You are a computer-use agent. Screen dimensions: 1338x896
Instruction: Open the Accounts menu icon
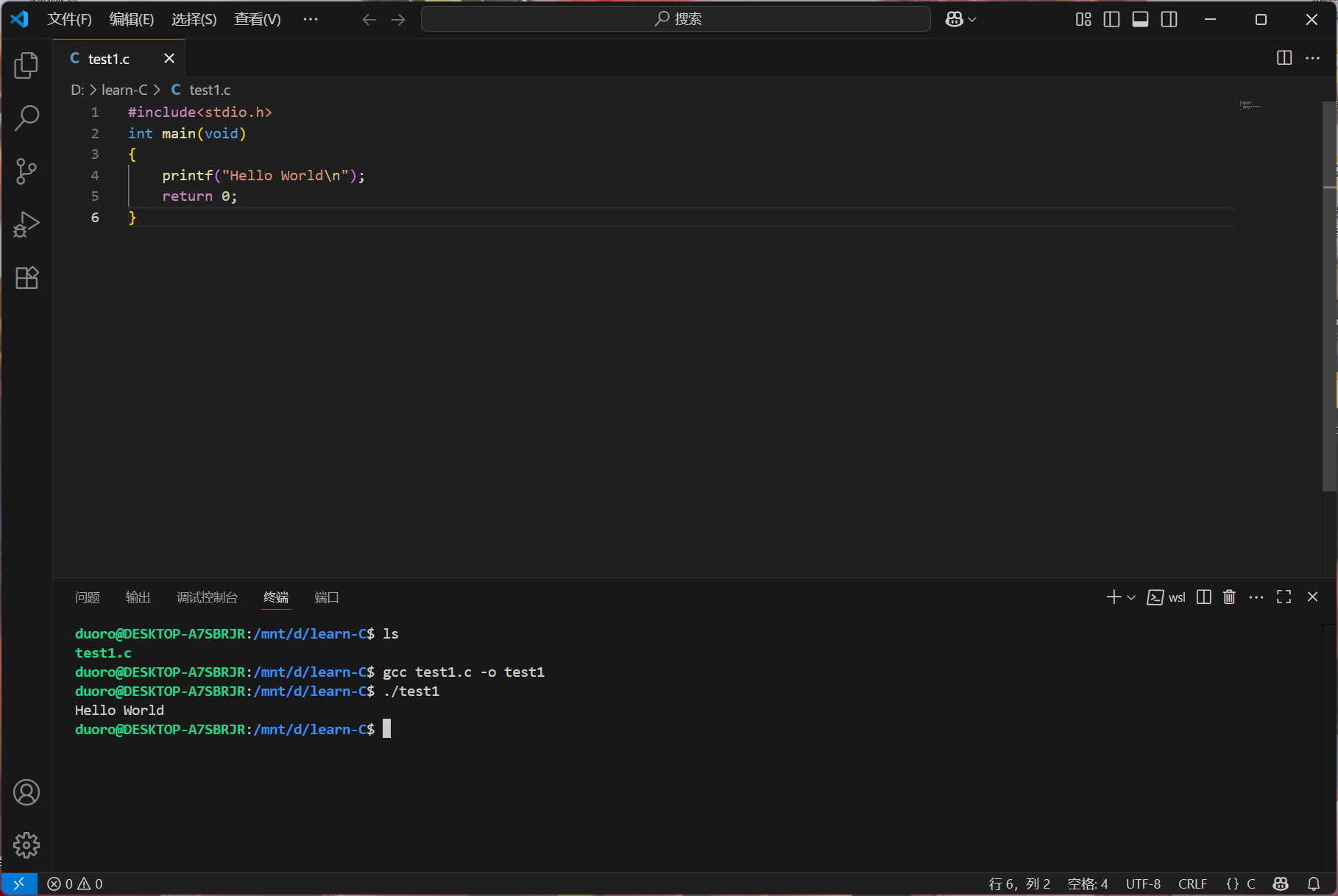pyautogui.click(x=26, y=792)
